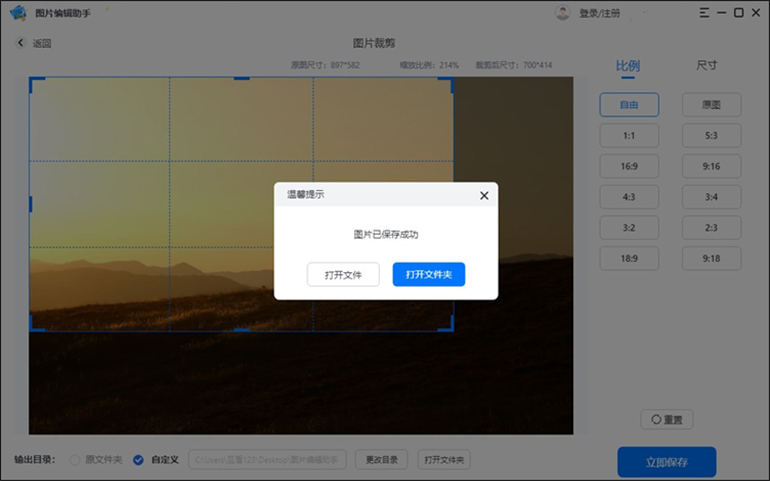
Task: Click the top-left crop corner handle
Action: pos(32,80)
